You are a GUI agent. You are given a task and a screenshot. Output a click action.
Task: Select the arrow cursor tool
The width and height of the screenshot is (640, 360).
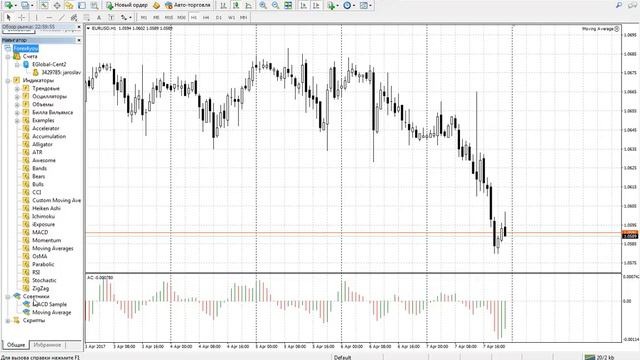(9, 18)
